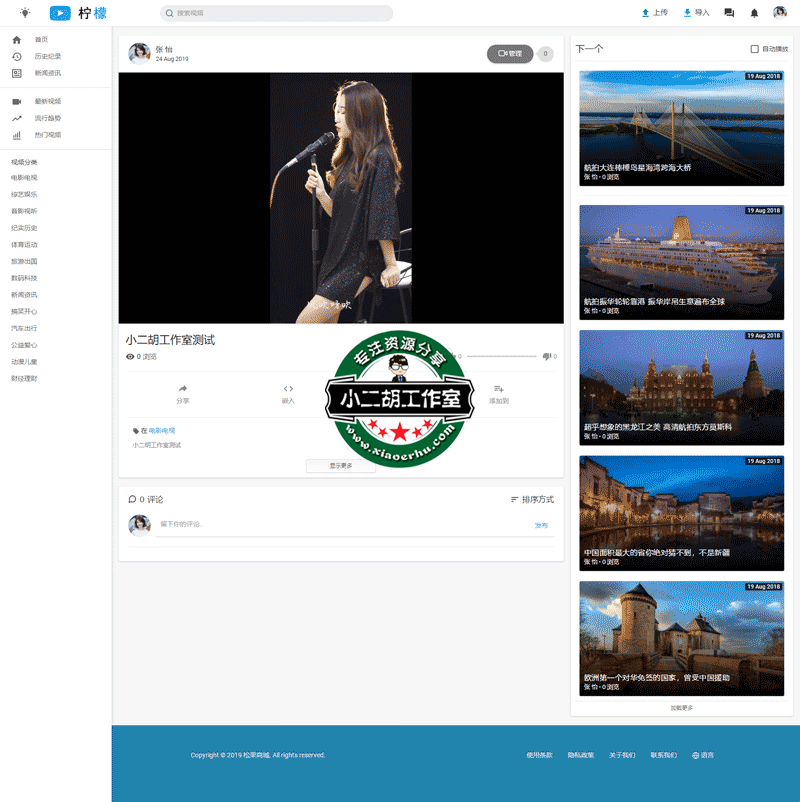Click the upload (上传) button

654,13
